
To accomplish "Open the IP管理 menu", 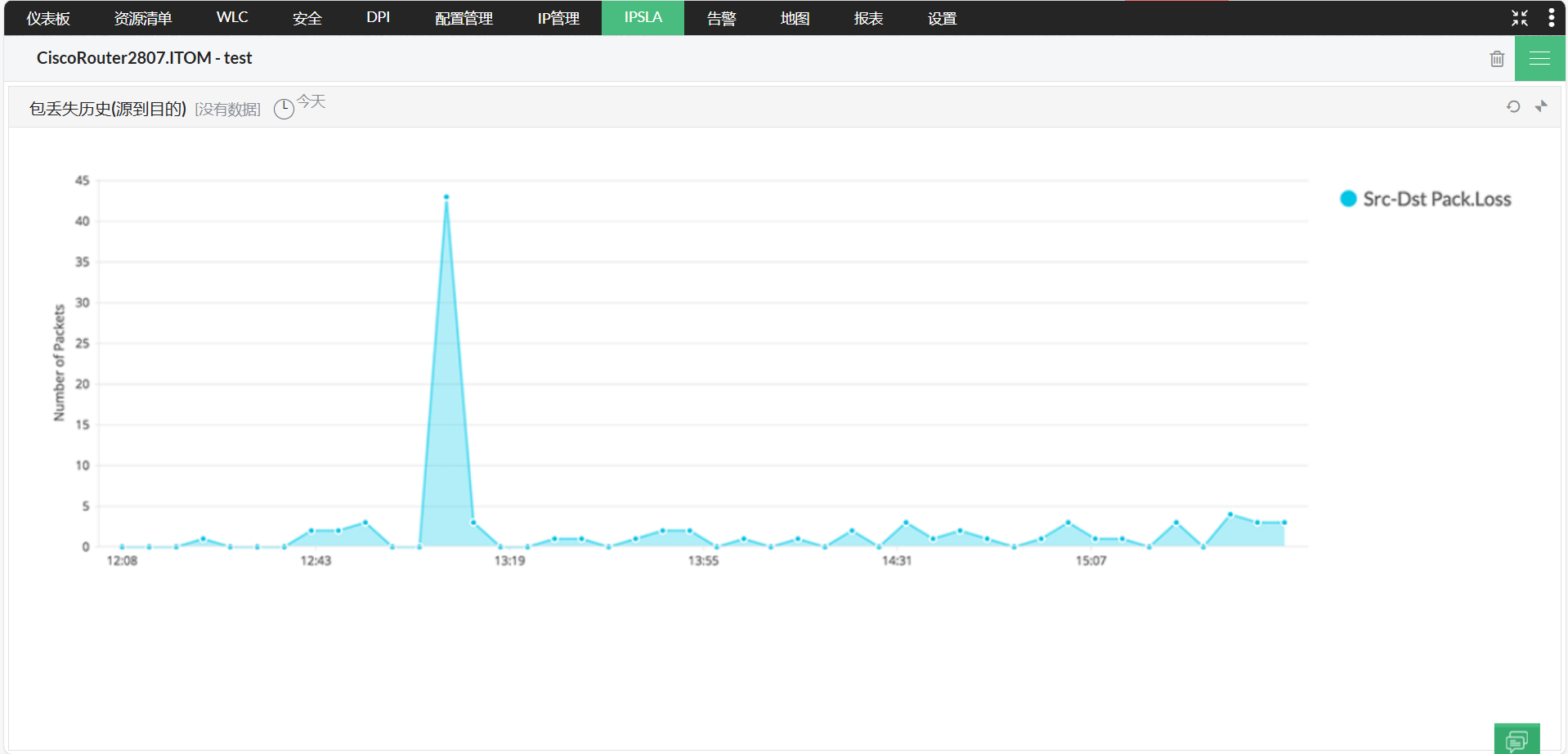I will click(558, 18).
